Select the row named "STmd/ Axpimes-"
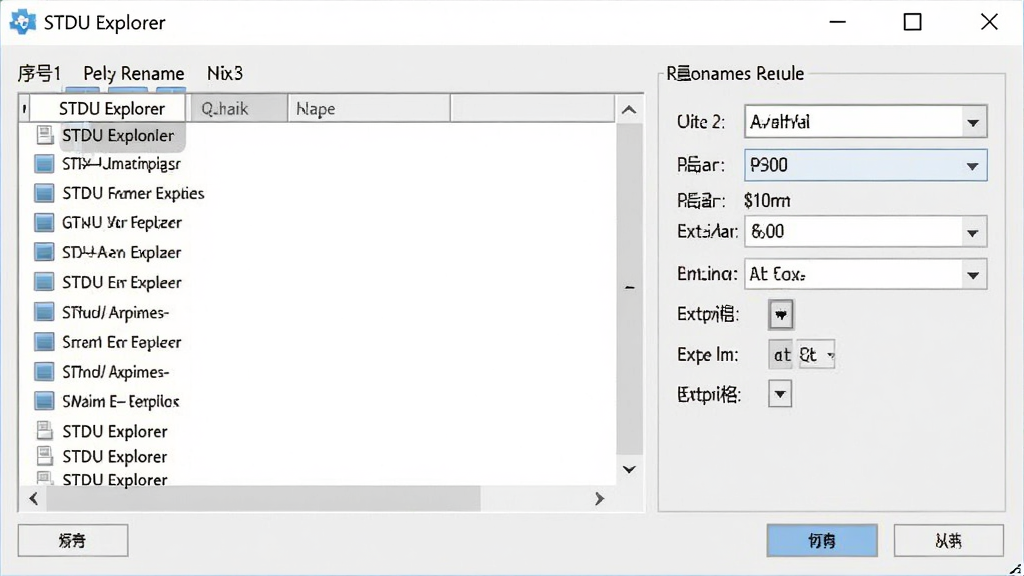This screenshot has height=576, width=1024. 115,372
